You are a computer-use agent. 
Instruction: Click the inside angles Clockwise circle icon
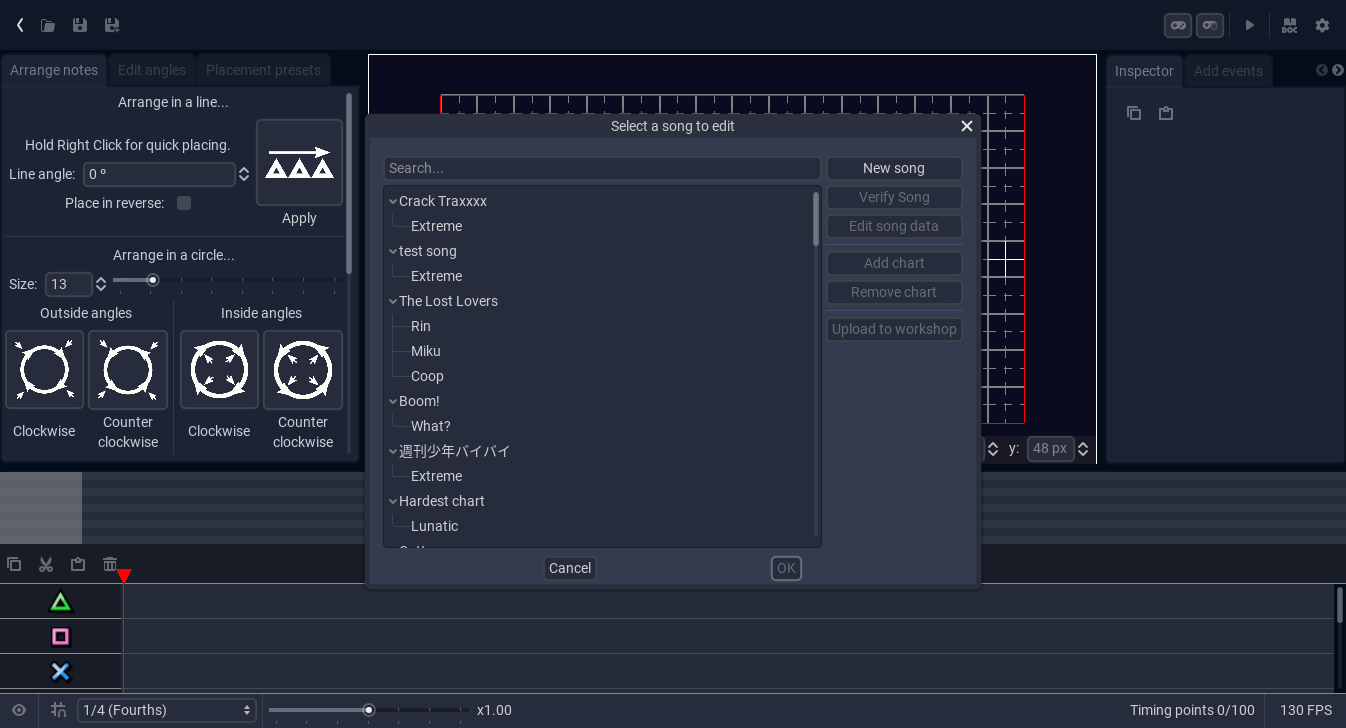219,370
